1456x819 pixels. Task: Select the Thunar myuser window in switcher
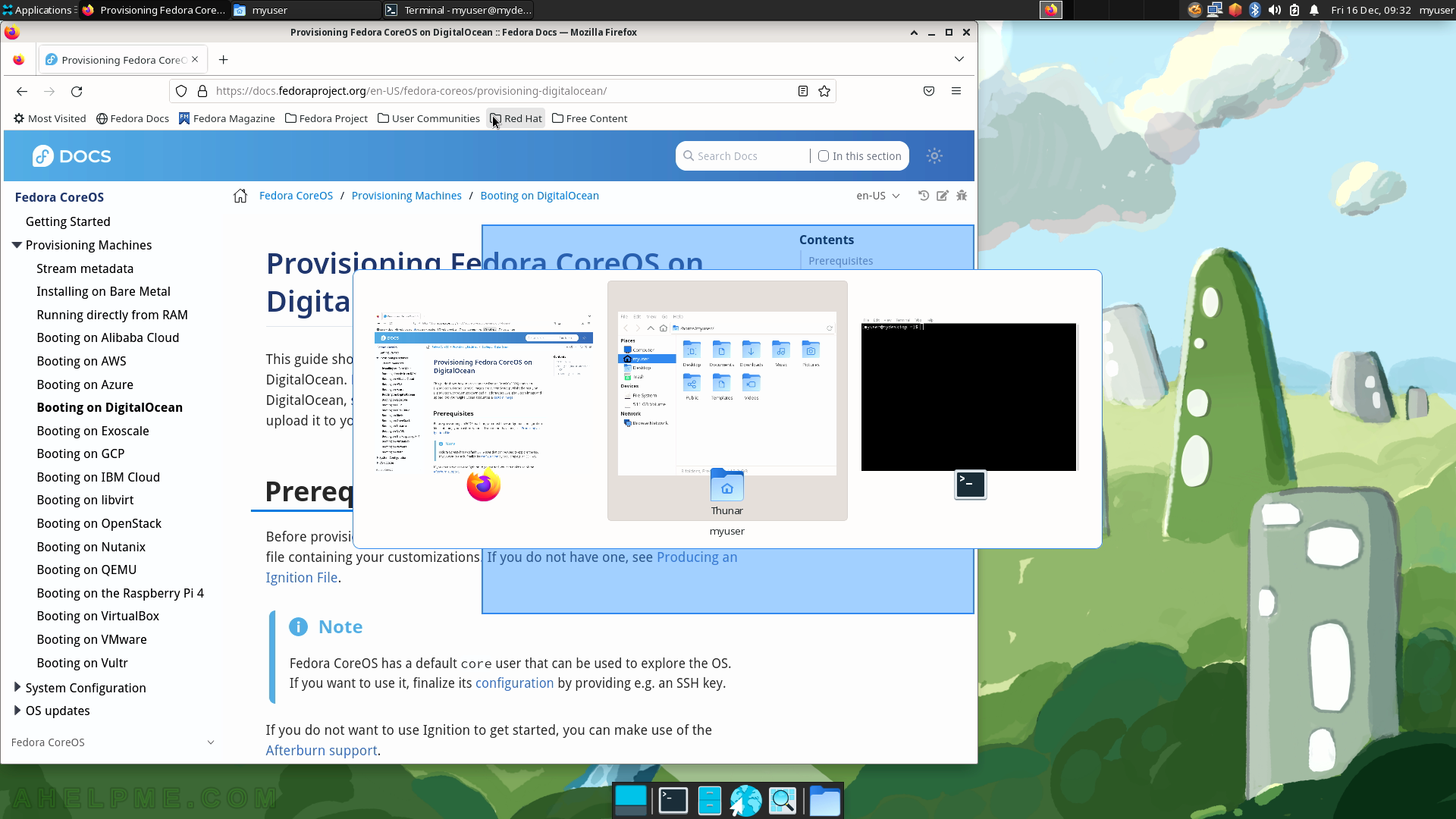pyautogui.click(x=727, y=400)
